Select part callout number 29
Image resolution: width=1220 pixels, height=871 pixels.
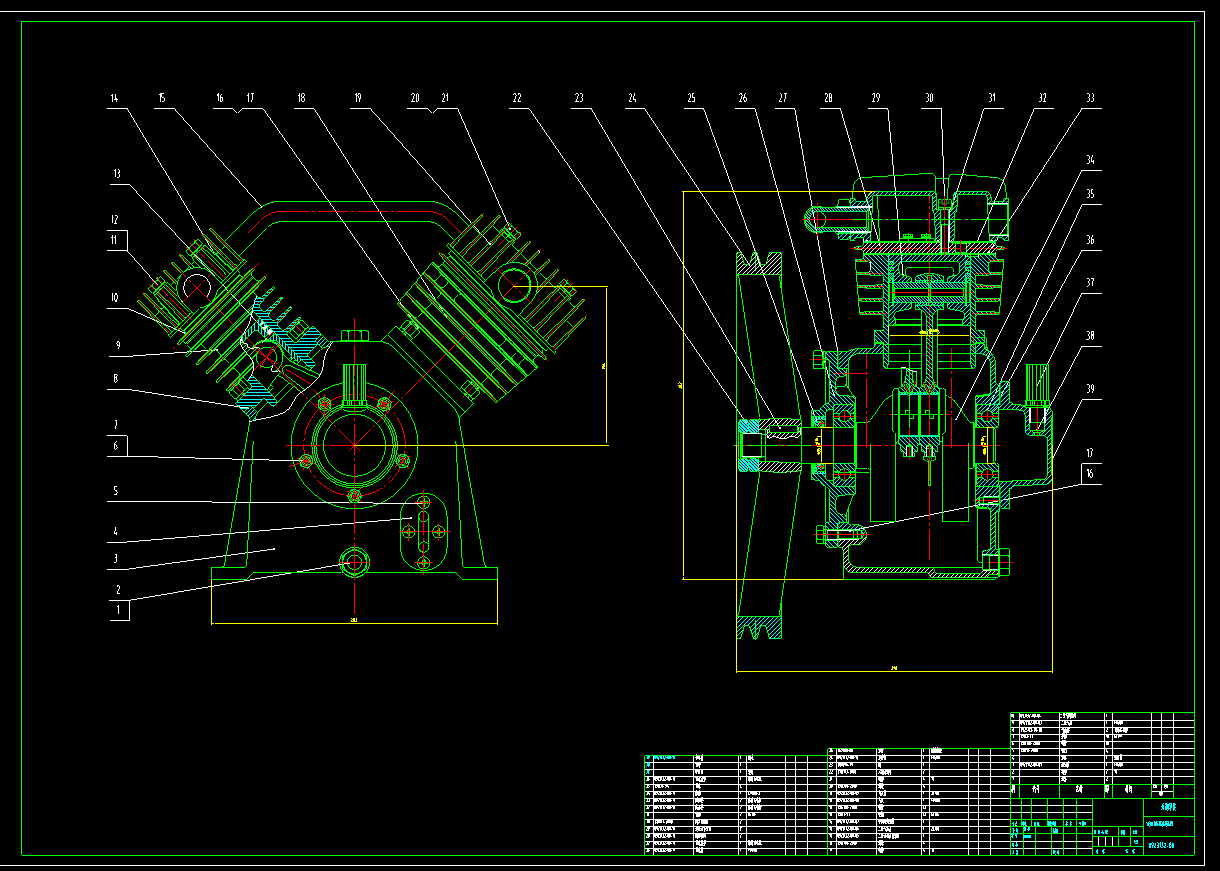point(875,98)
